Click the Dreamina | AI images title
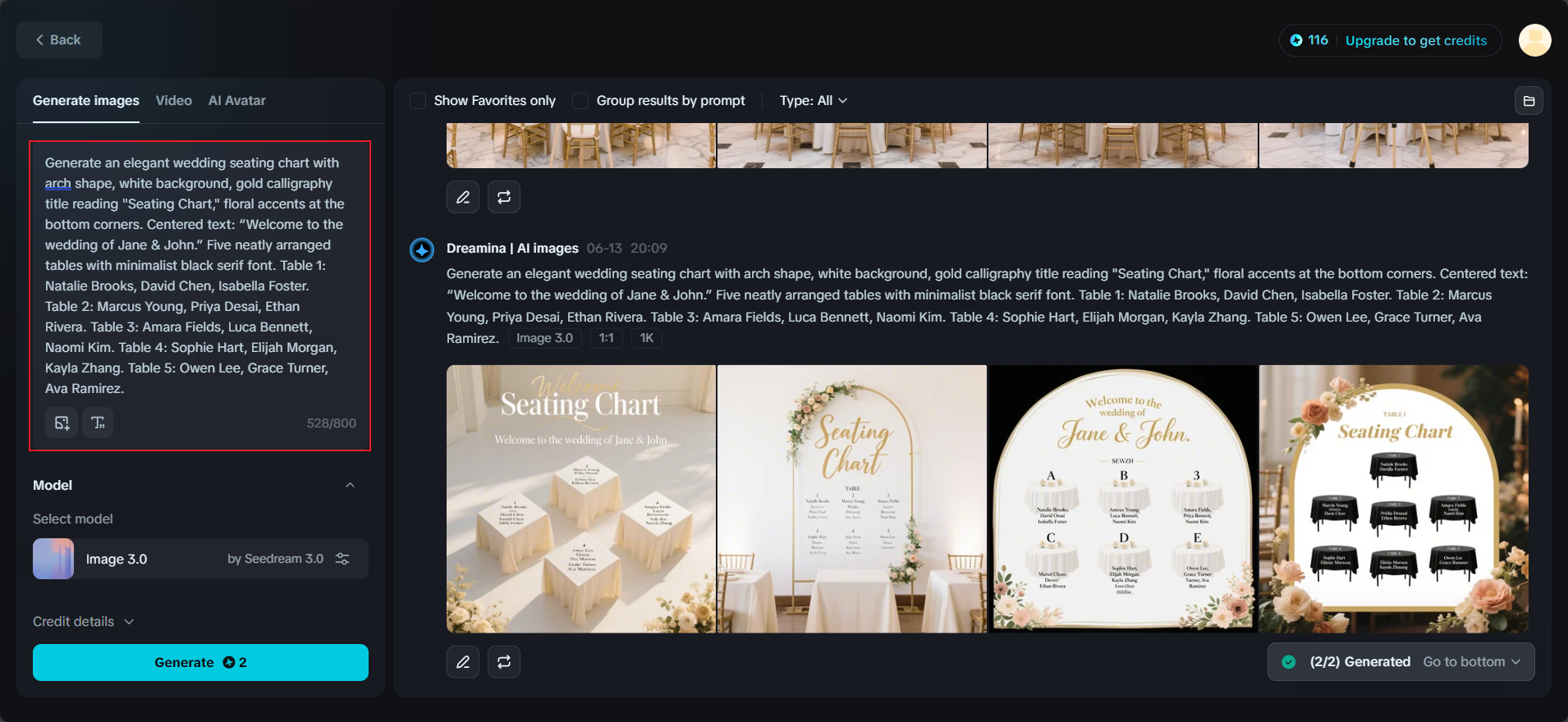 pos(512,248)
